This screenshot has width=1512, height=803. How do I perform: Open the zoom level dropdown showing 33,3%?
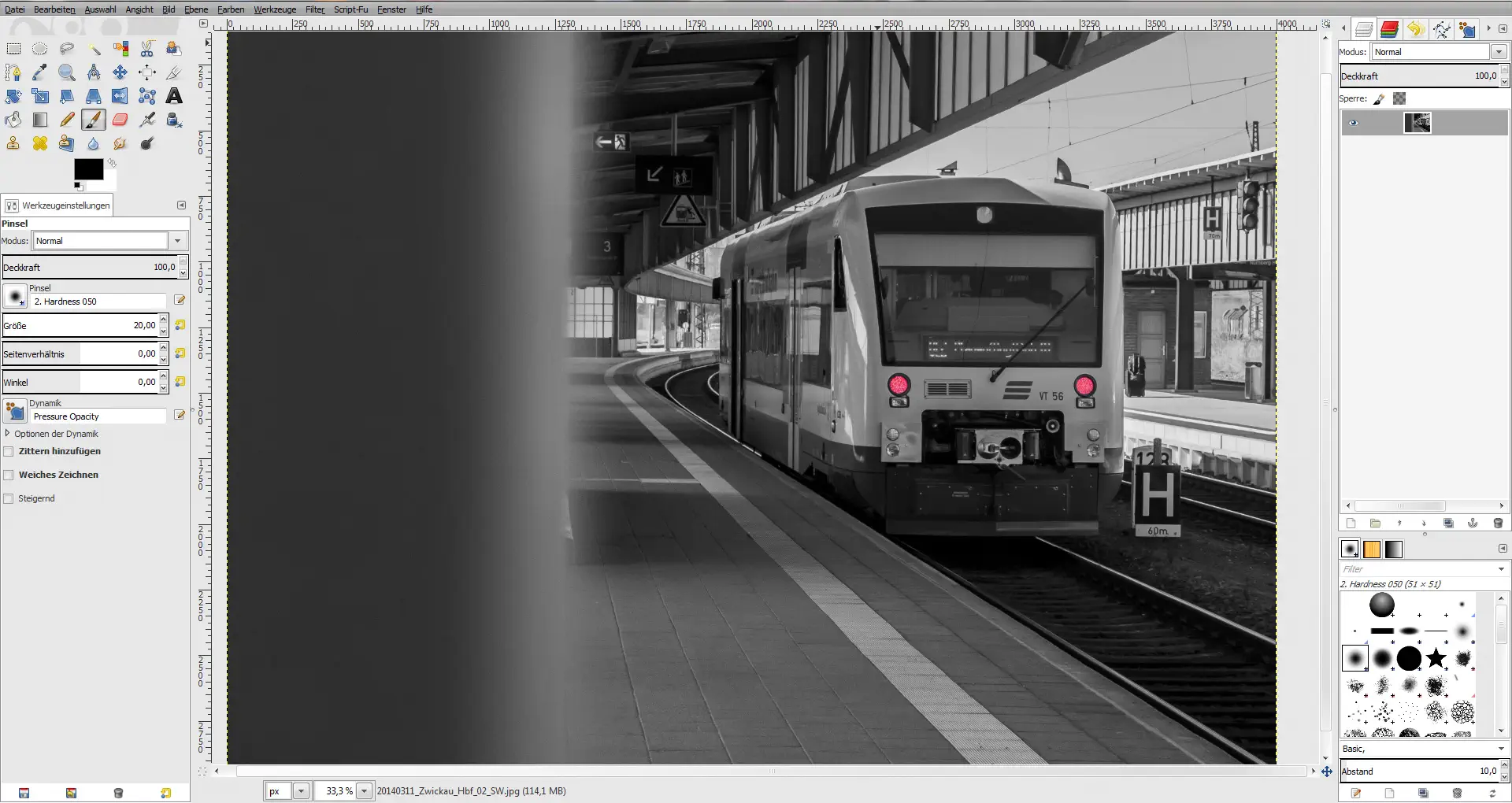tap(363, 791)
